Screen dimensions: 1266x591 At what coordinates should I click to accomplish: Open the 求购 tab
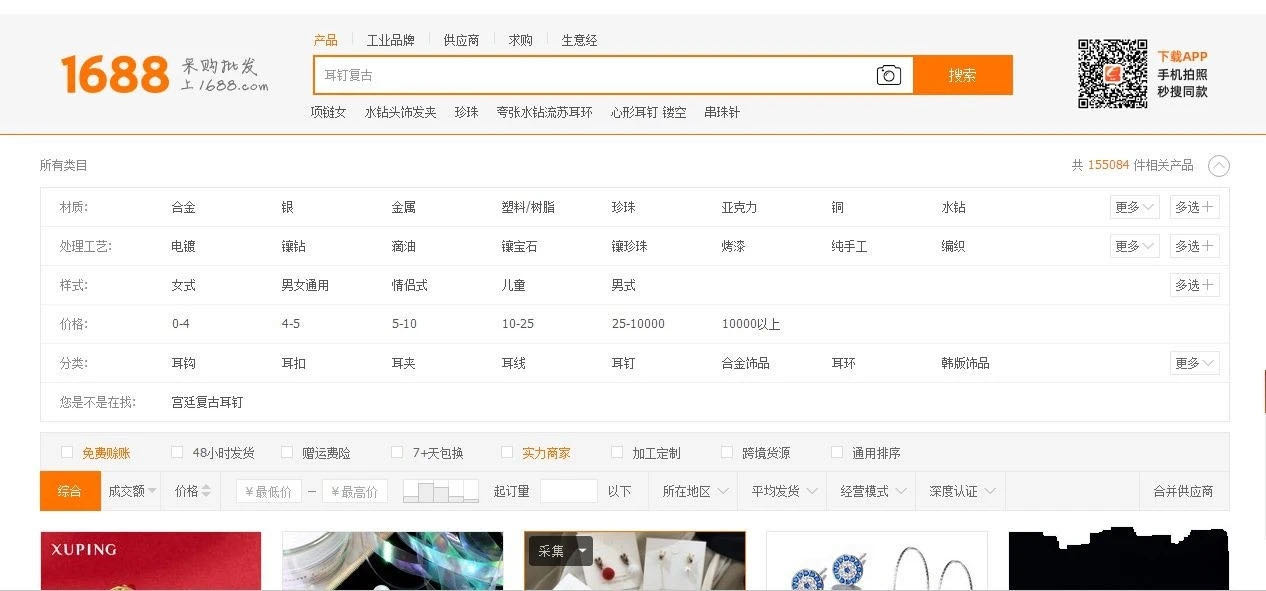(520, 40)
